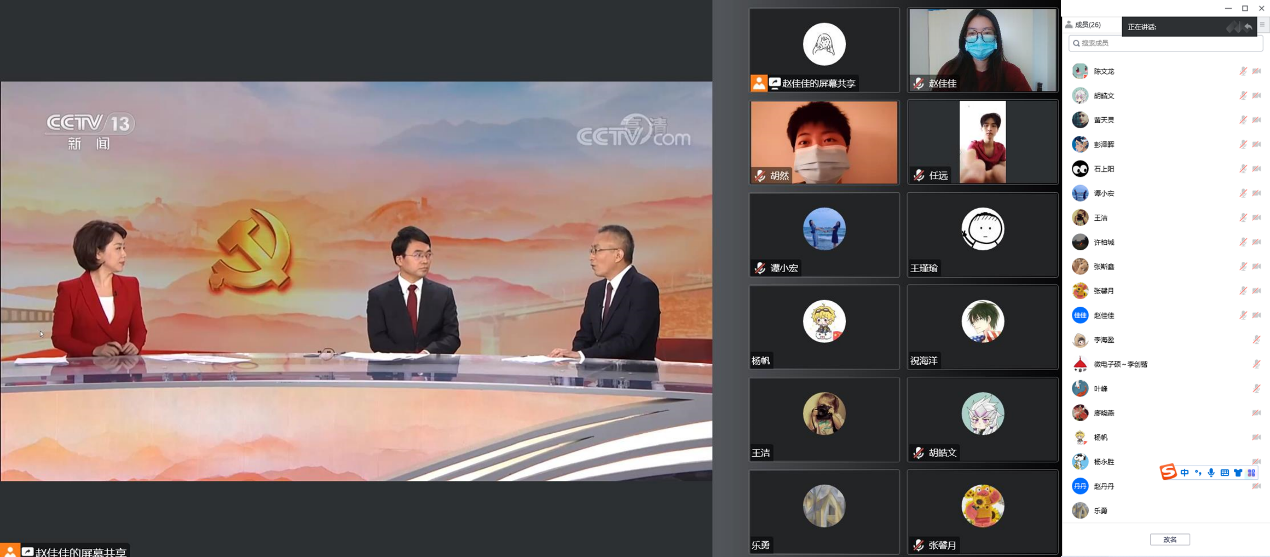Image resolution: width=1270 pixels, height=557 pixels.
Task: Select 胡然's video tile
Action: pyautogui.click(x=824, y=142)
